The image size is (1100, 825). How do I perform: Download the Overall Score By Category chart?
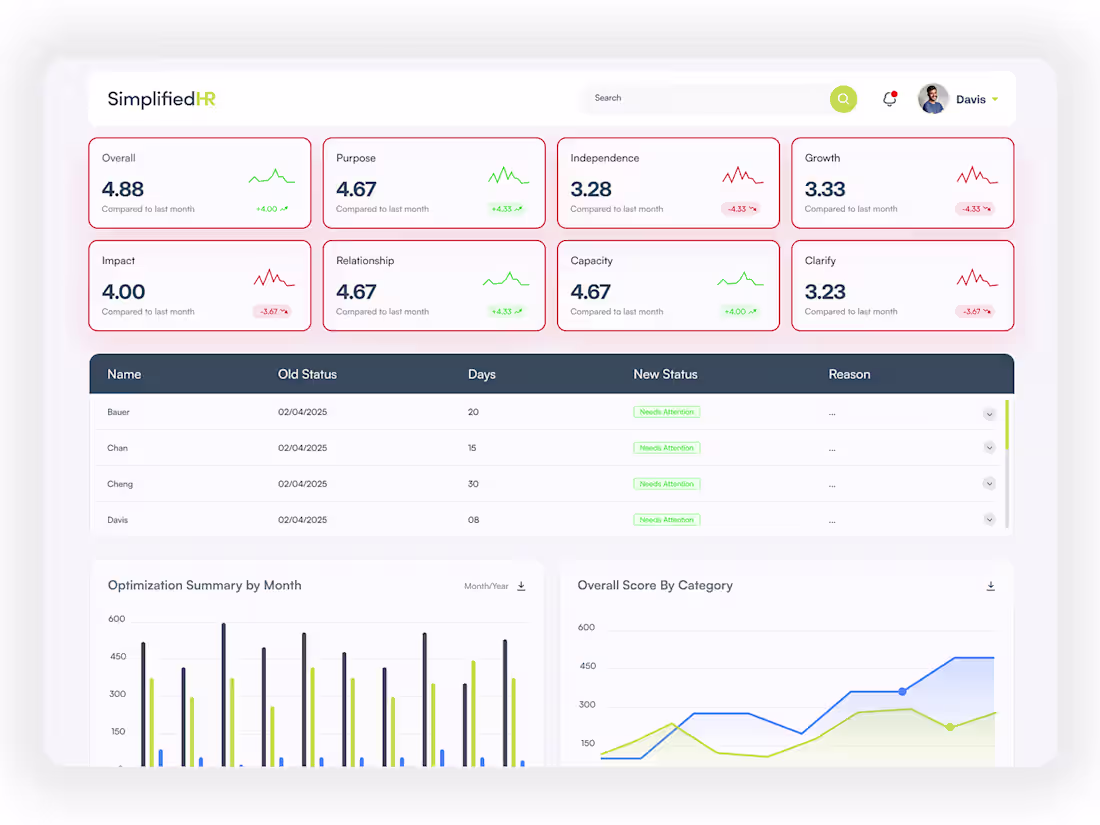[991, 586]
